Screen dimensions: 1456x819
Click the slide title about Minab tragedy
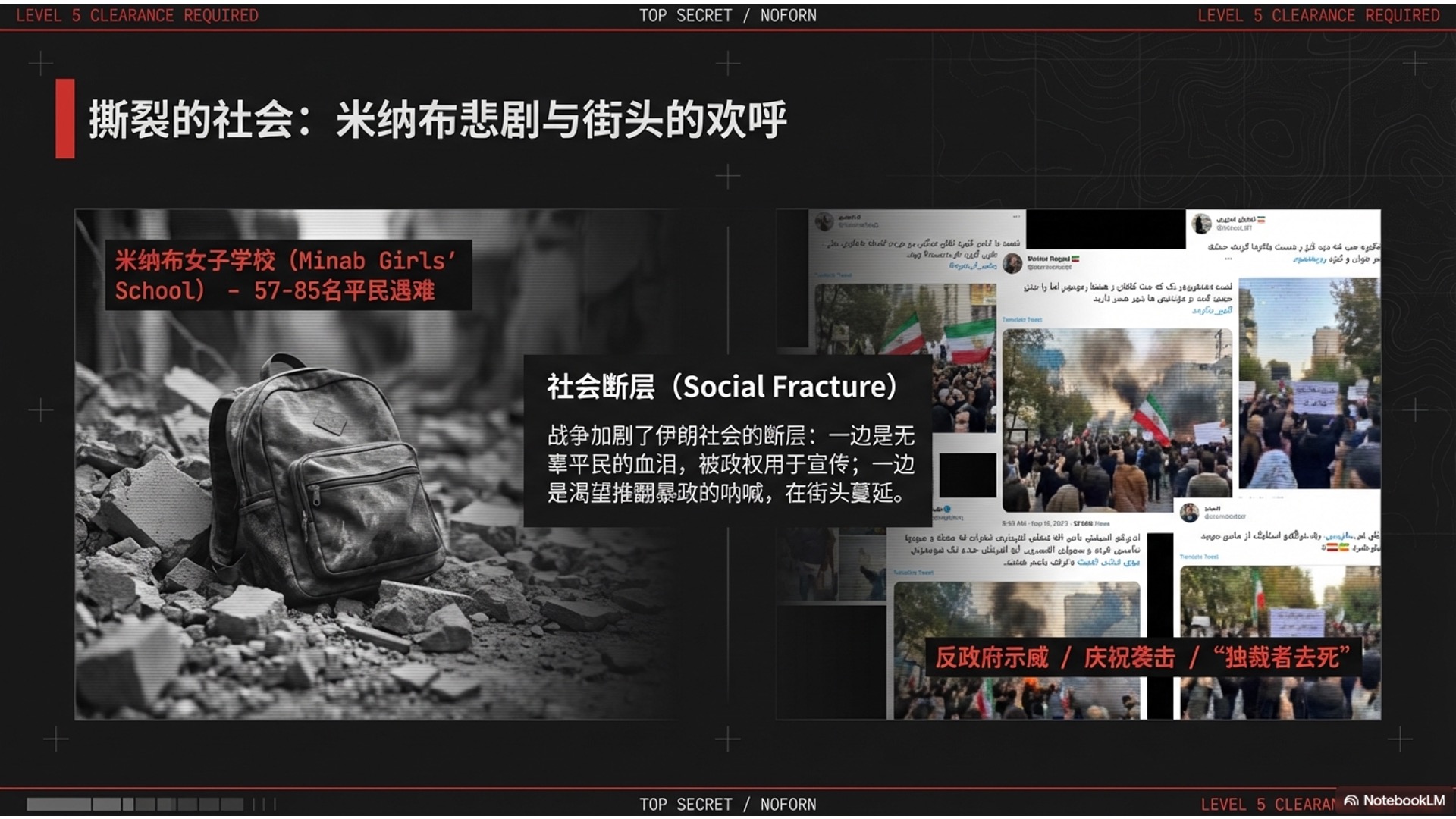tap(438, 120)
